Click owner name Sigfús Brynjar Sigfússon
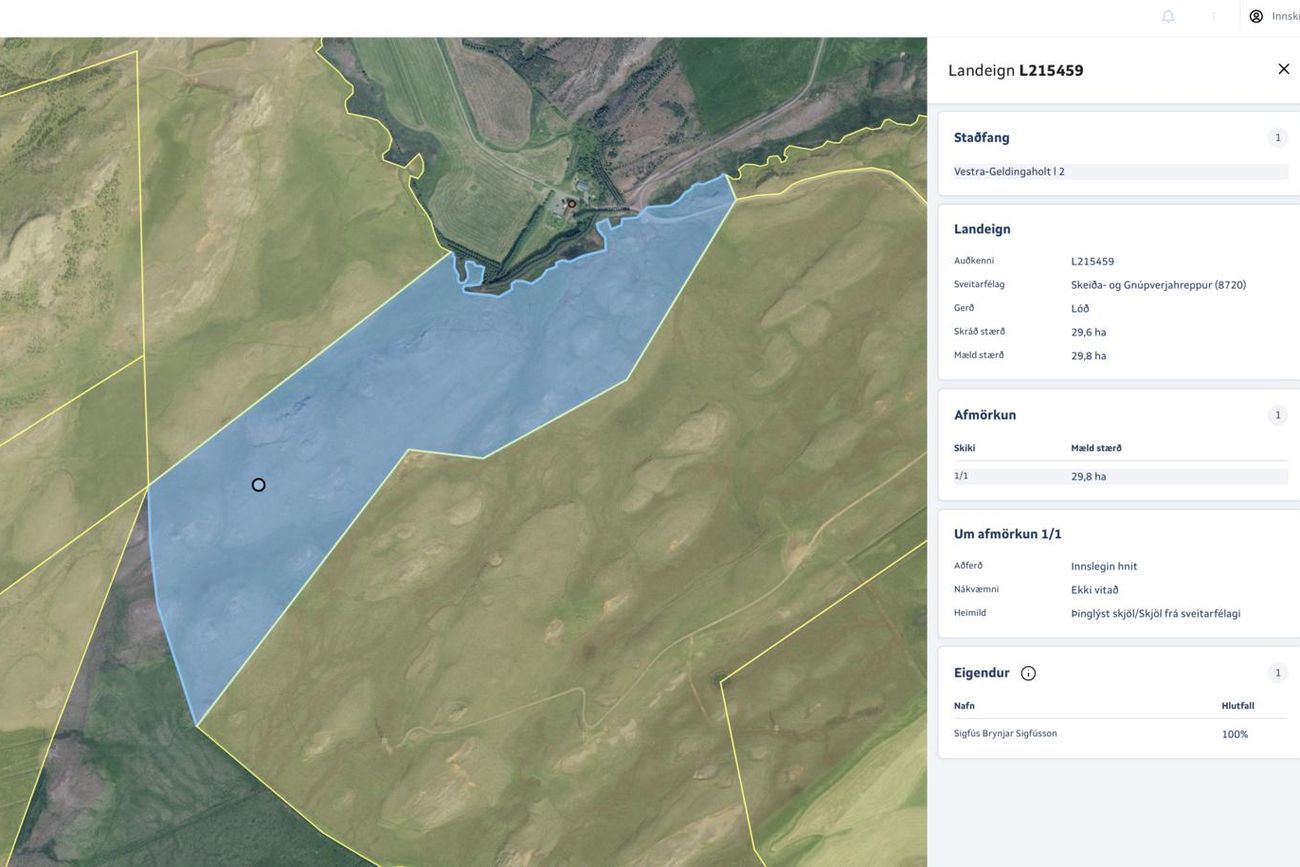Image resolution: width=1300 pixels, height=867 pixels. [x=1005, y=734]
